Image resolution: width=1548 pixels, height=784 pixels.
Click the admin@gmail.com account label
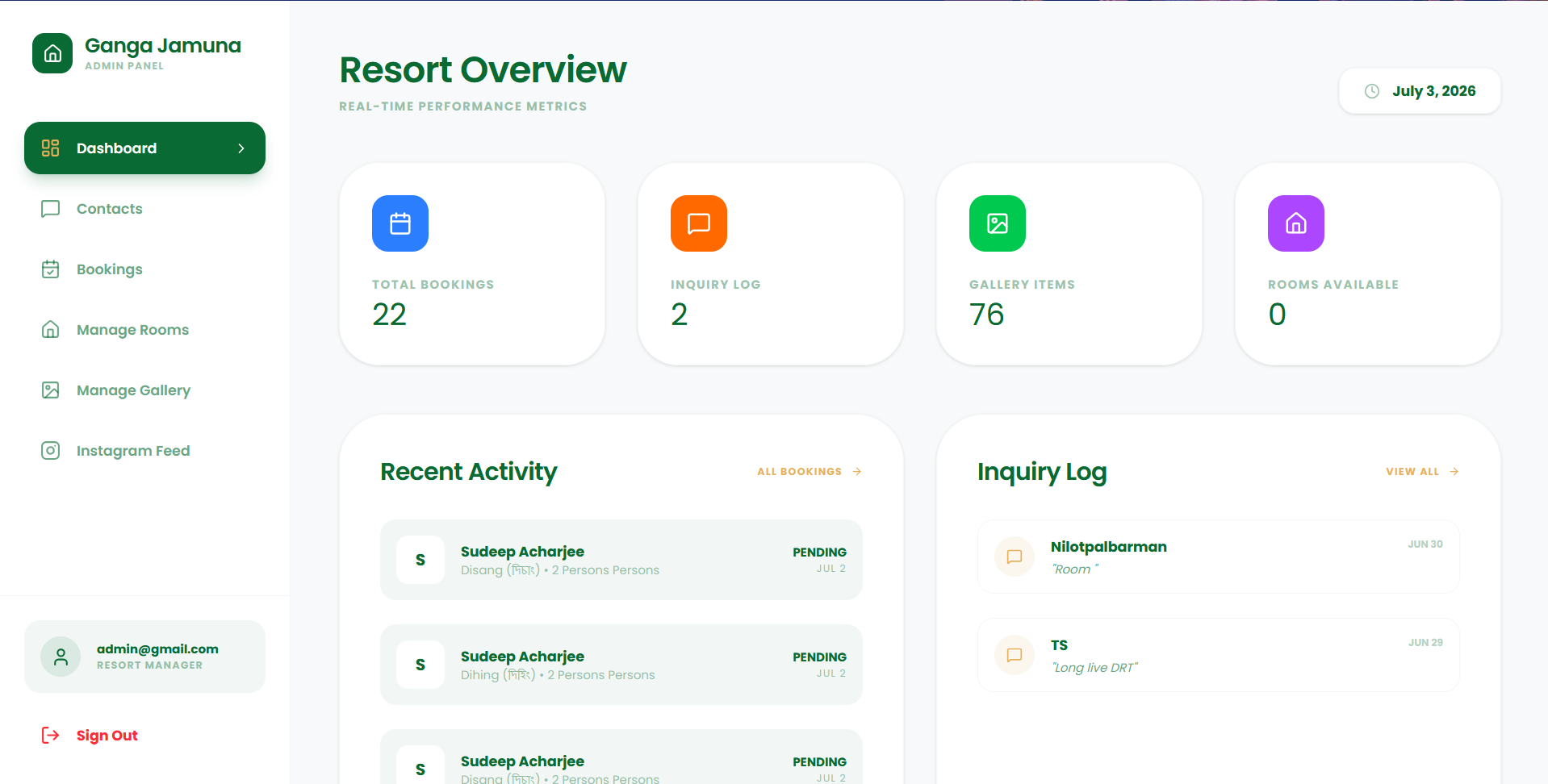click(157, 649)
